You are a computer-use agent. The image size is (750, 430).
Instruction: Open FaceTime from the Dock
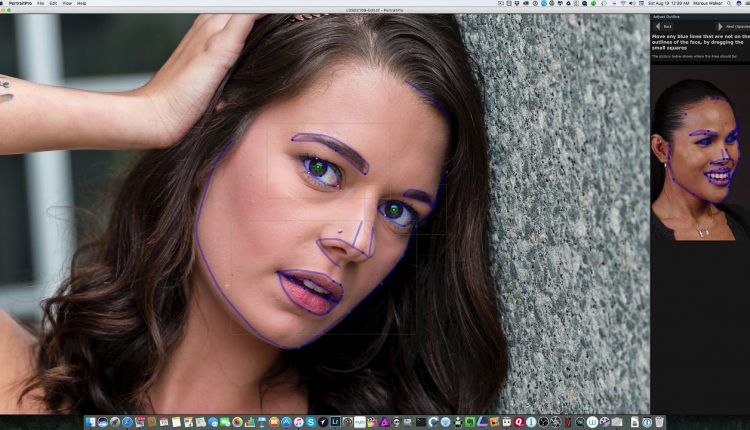point(225,422)
